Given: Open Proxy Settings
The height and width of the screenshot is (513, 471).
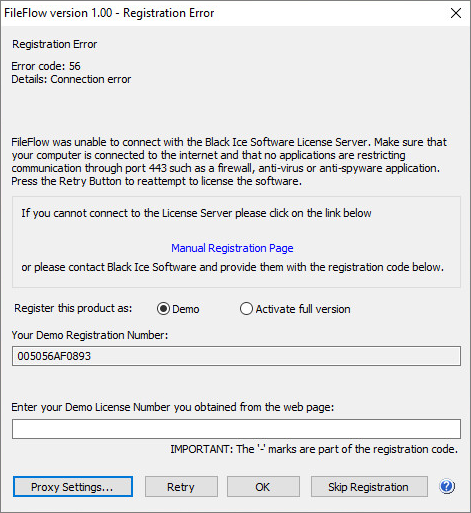Looking at the screenshot, I should [x=73, y=487].
